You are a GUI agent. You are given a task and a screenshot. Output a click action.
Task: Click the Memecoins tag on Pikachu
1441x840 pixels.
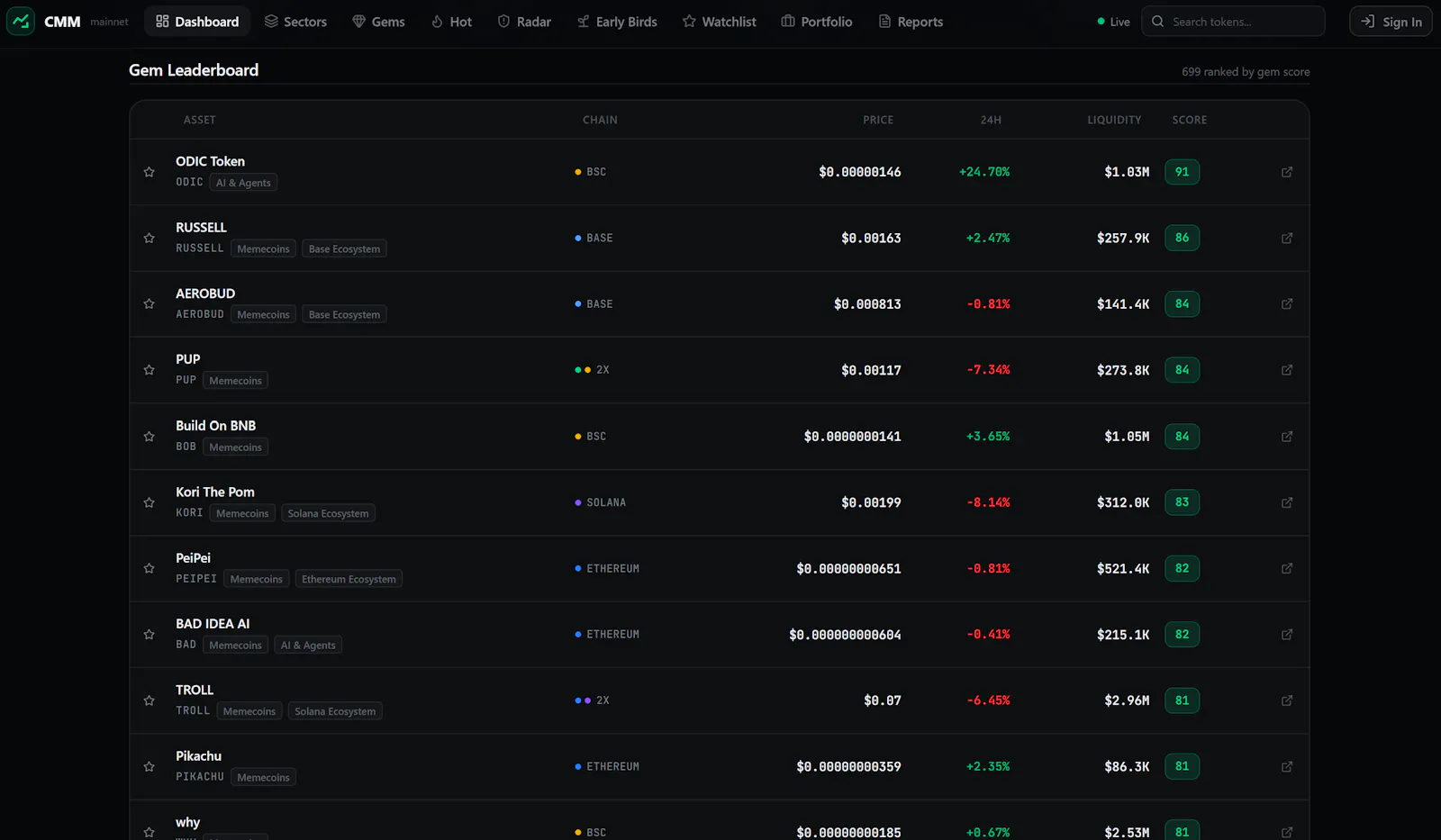click(263, 777)
